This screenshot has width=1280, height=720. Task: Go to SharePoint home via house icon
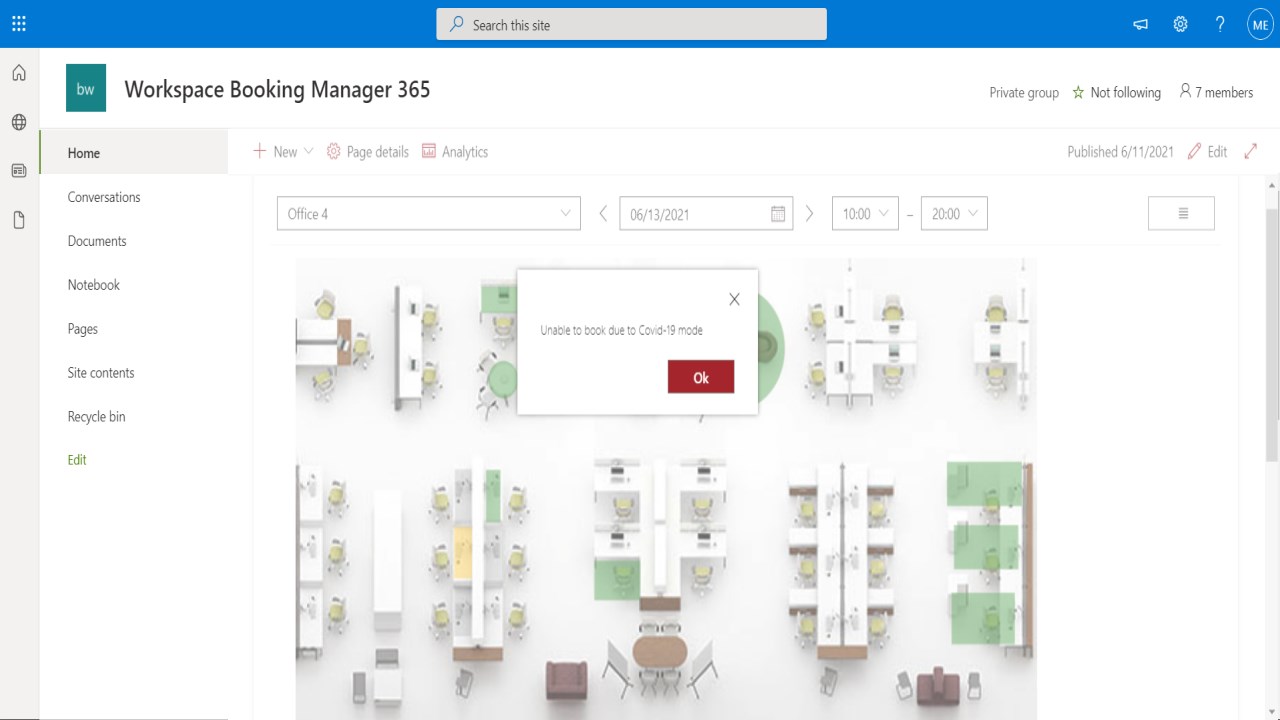pyautogui.click(x=19, y=73)
